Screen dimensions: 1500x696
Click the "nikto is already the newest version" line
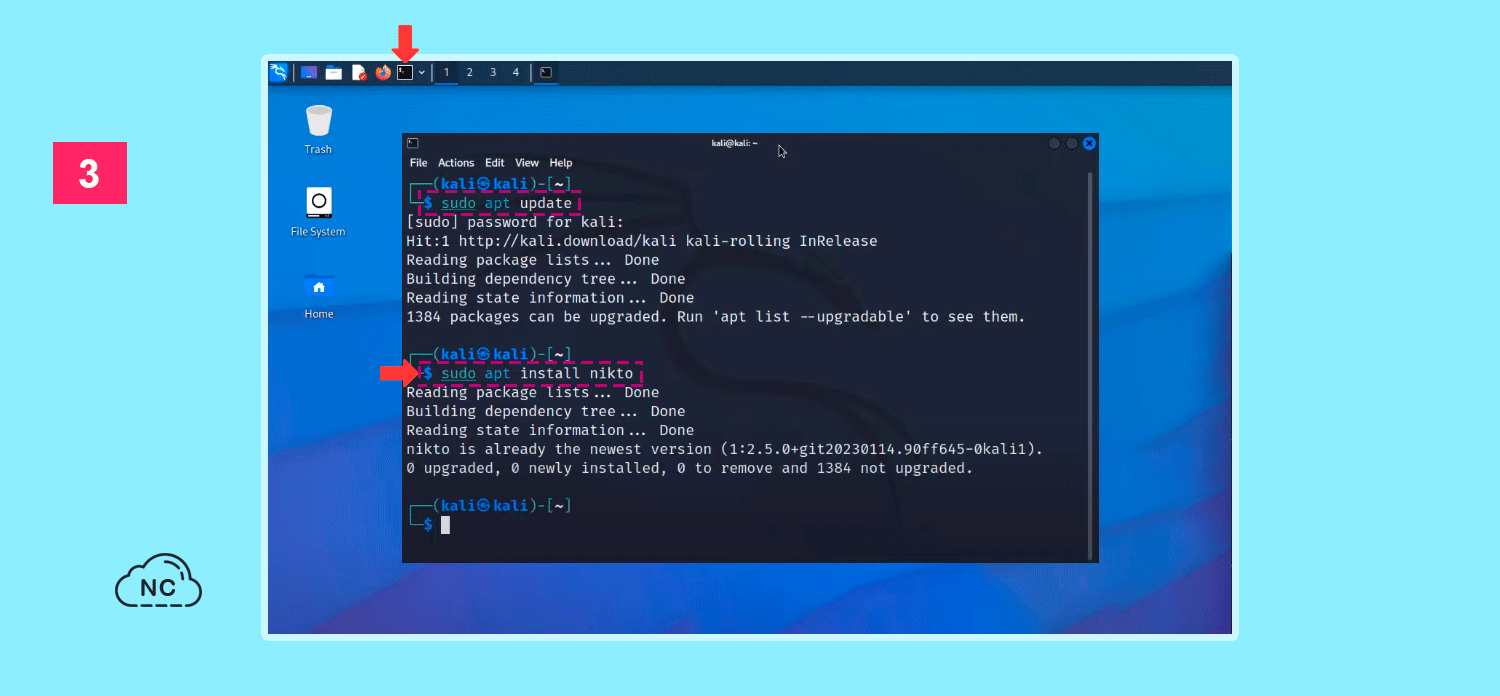pos(725,449)
